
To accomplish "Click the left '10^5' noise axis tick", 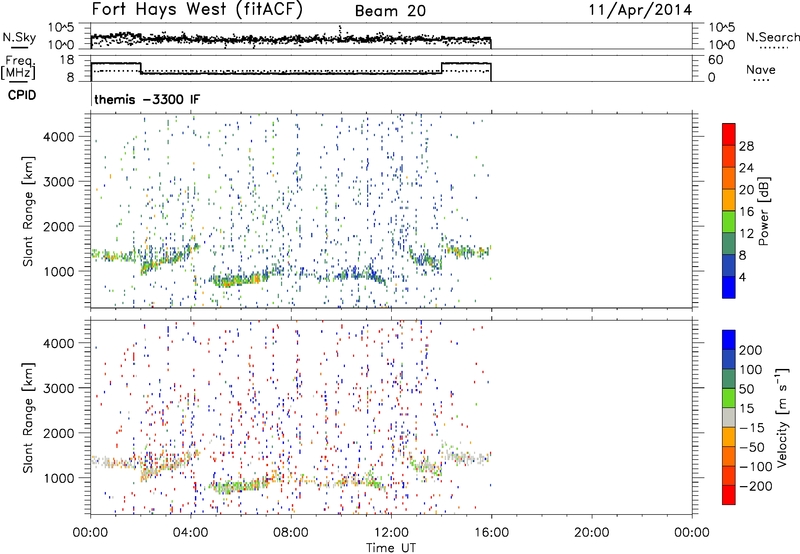I will [x=61, y=28].
